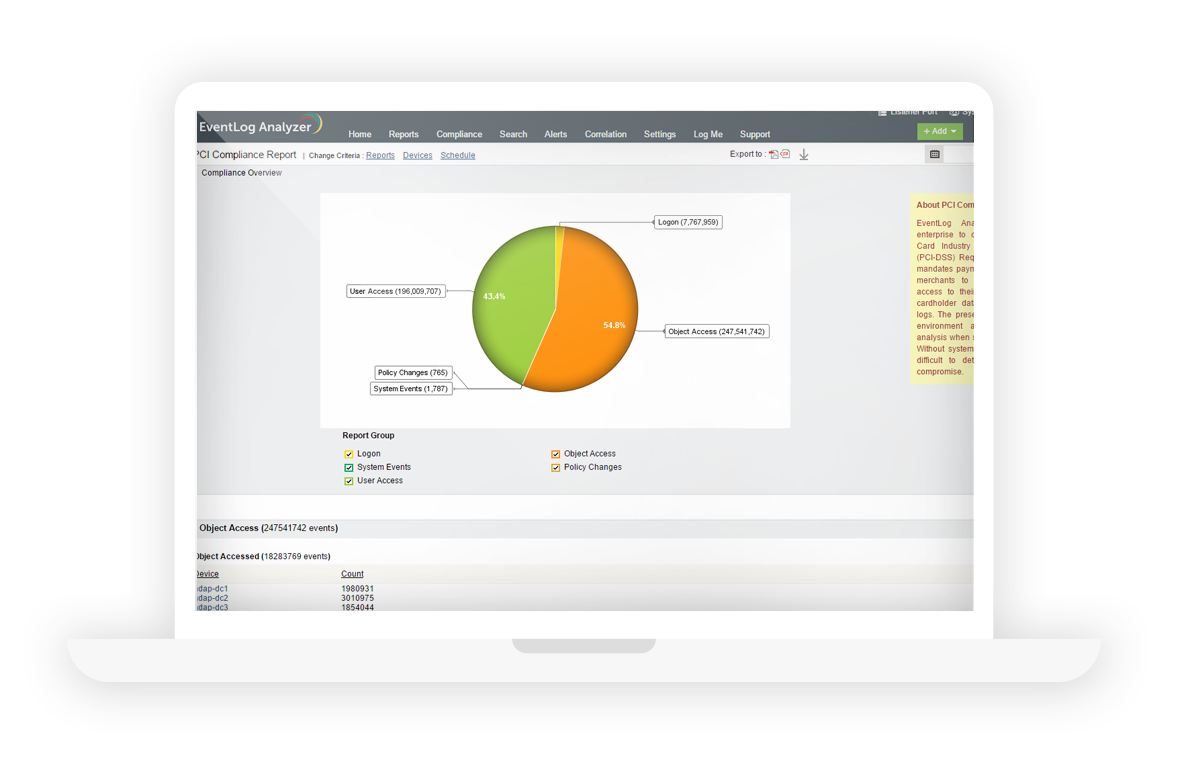Open the Settings tab
The height and width of the screenshot is (780, 1203).
pos(660,134)
